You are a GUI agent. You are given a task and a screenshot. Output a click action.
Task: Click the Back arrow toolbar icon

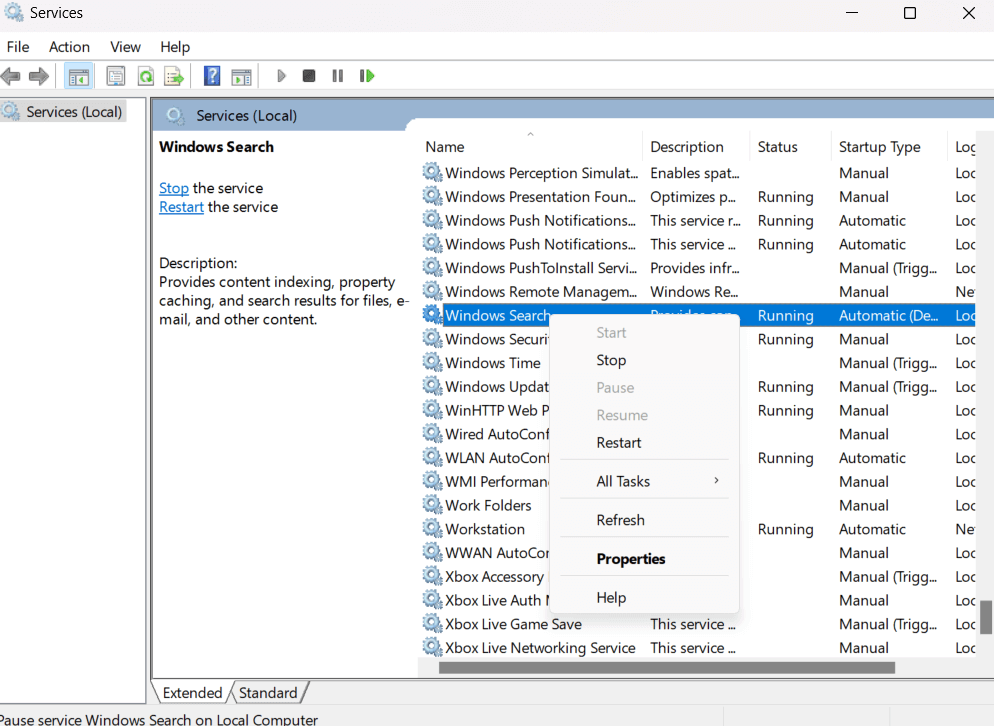pos(11,77)
